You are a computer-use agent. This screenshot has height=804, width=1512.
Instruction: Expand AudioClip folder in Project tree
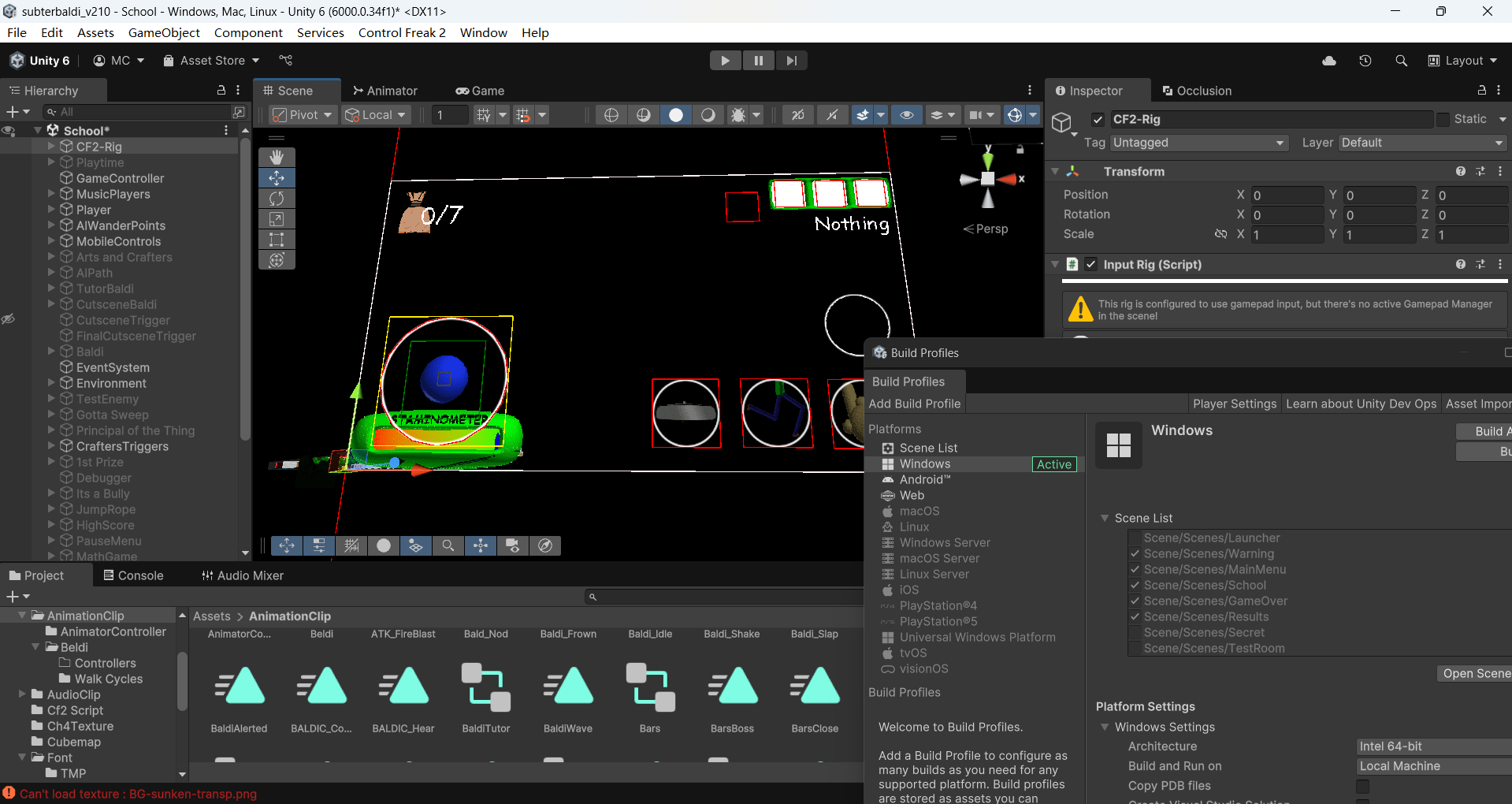point(22,694)
